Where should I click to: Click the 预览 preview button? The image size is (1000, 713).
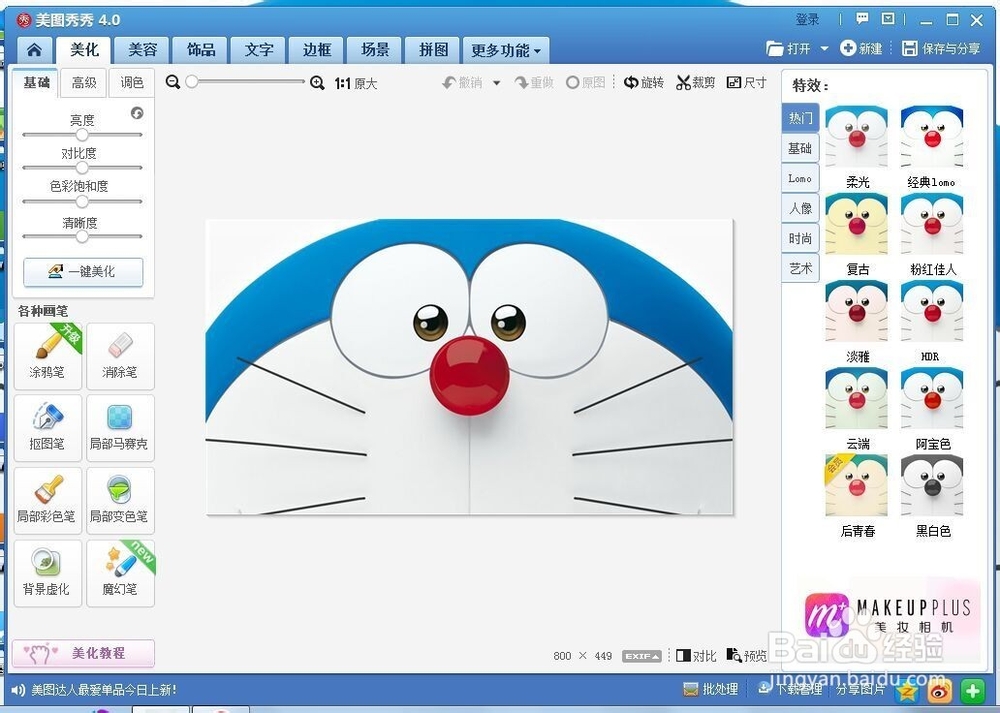(747, 656)
